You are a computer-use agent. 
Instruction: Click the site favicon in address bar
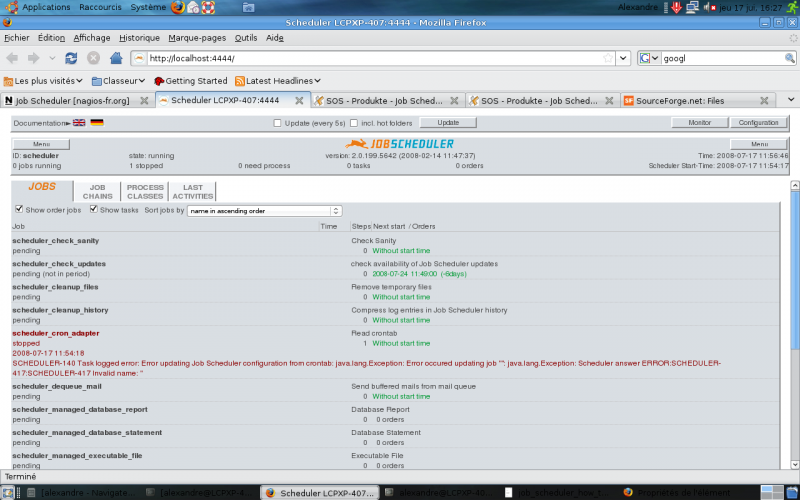click(139, 58)
